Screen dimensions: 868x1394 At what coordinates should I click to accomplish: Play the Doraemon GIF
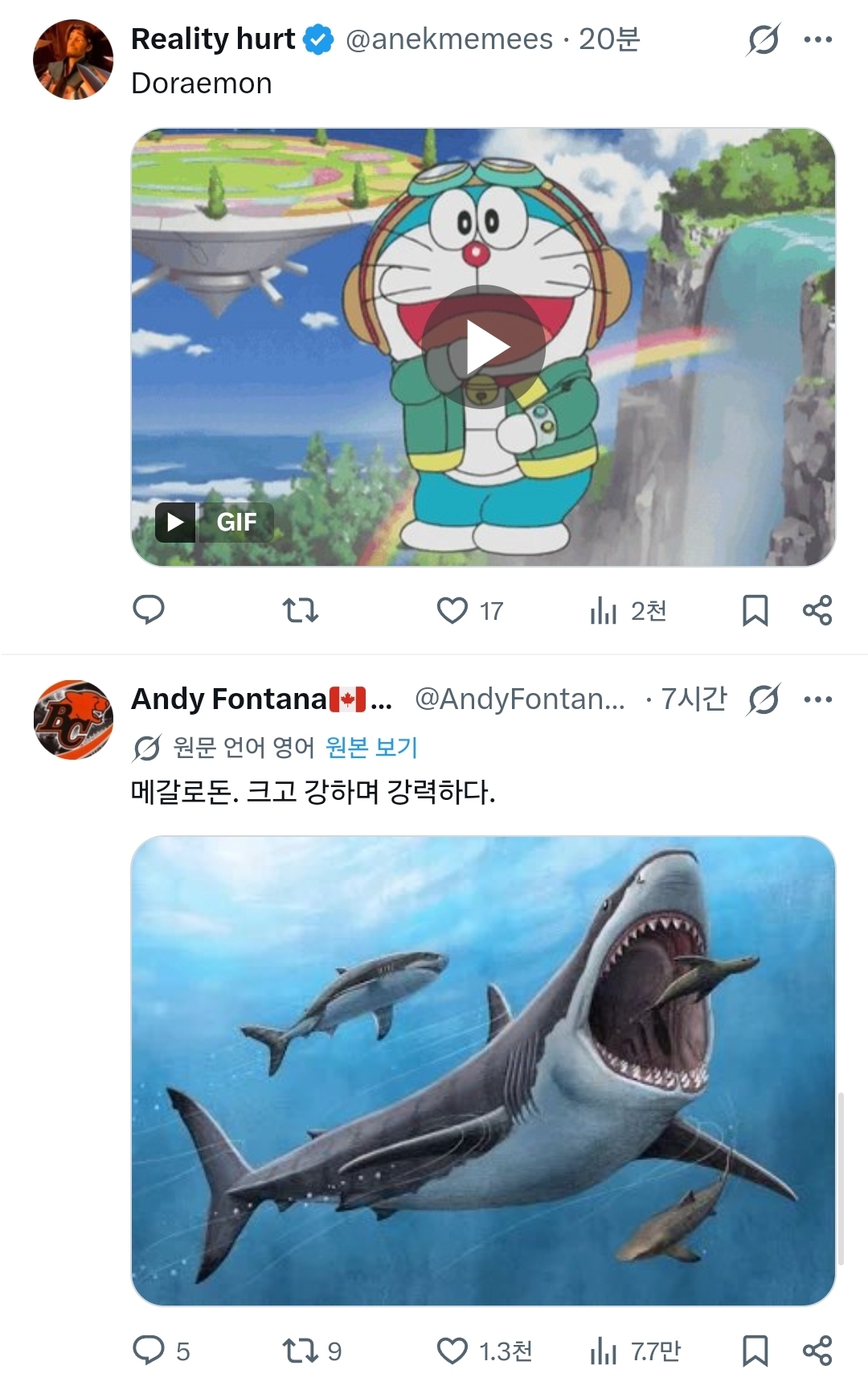coord(484,347)
